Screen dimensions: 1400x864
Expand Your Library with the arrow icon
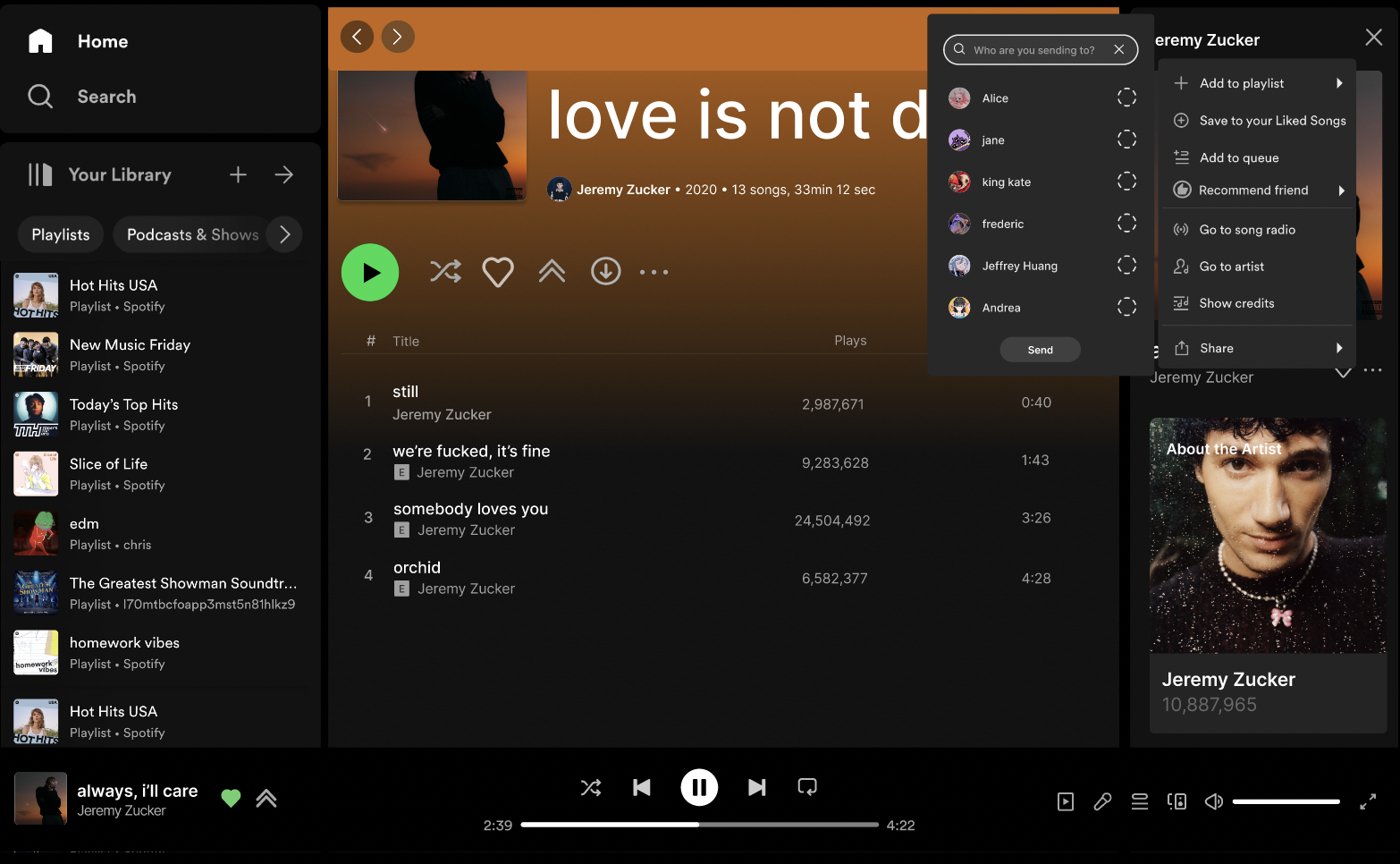[284, 174]
